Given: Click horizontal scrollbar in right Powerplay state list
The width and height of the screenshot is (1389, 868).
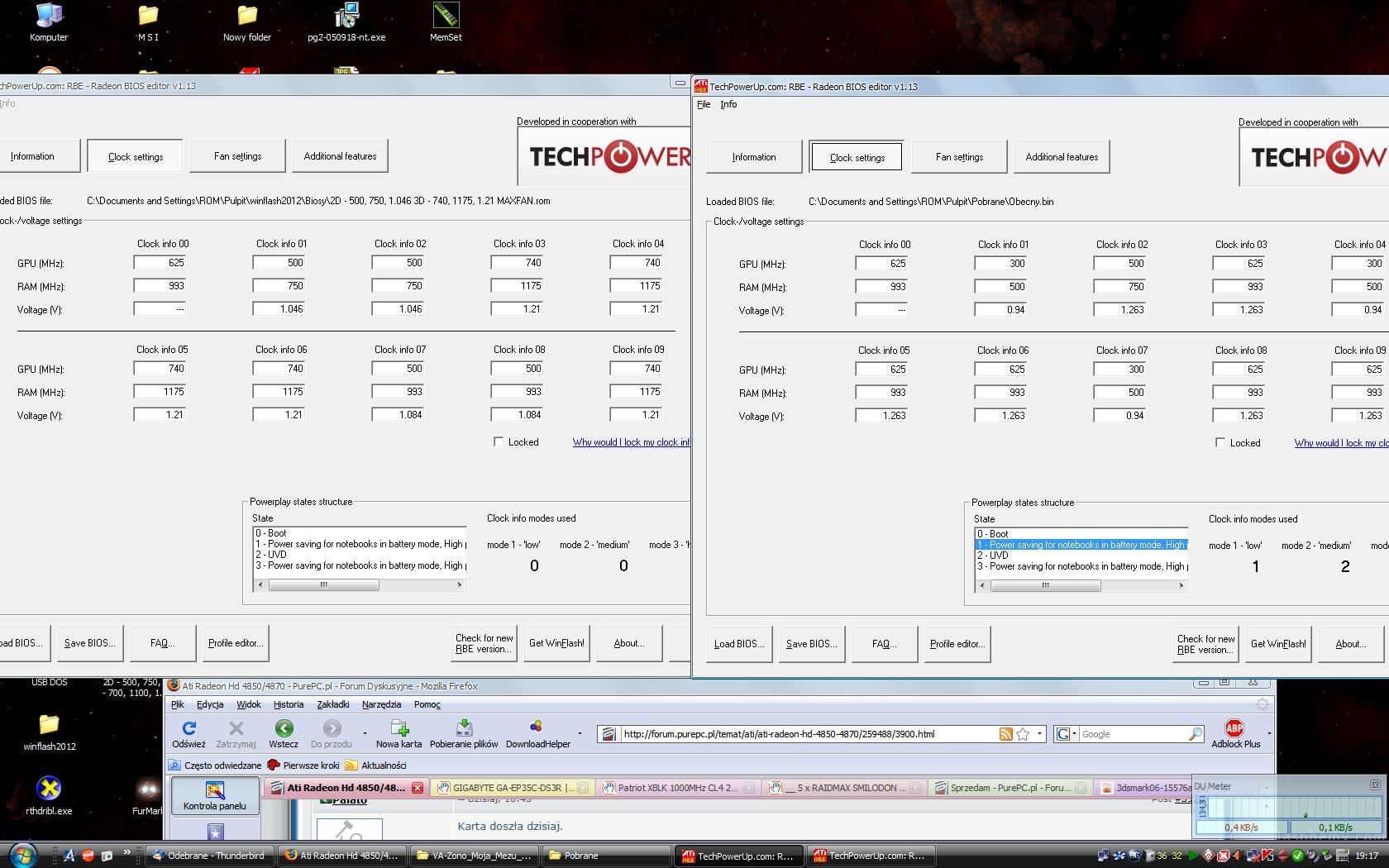Looking at the screenshot, I should (x=1045, y=585).
